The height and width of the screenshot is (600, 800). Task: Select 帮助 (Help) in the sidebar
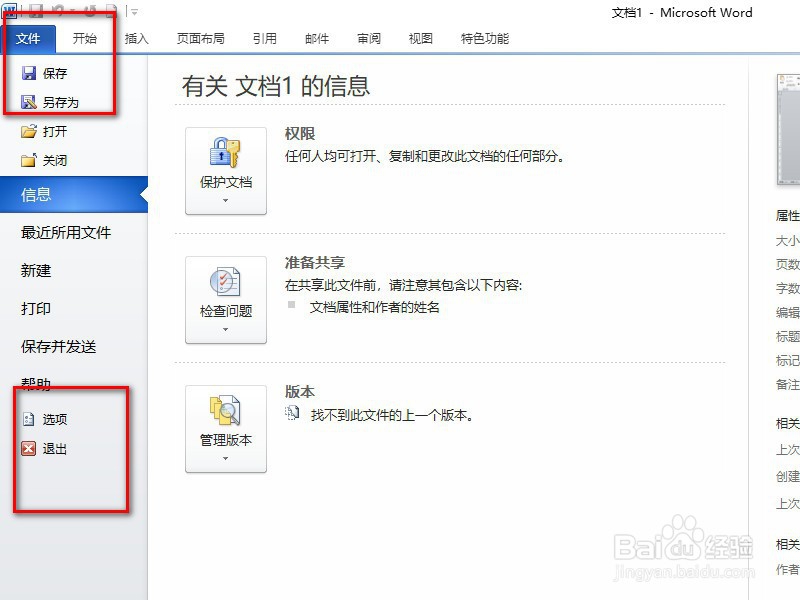(36, 384)
